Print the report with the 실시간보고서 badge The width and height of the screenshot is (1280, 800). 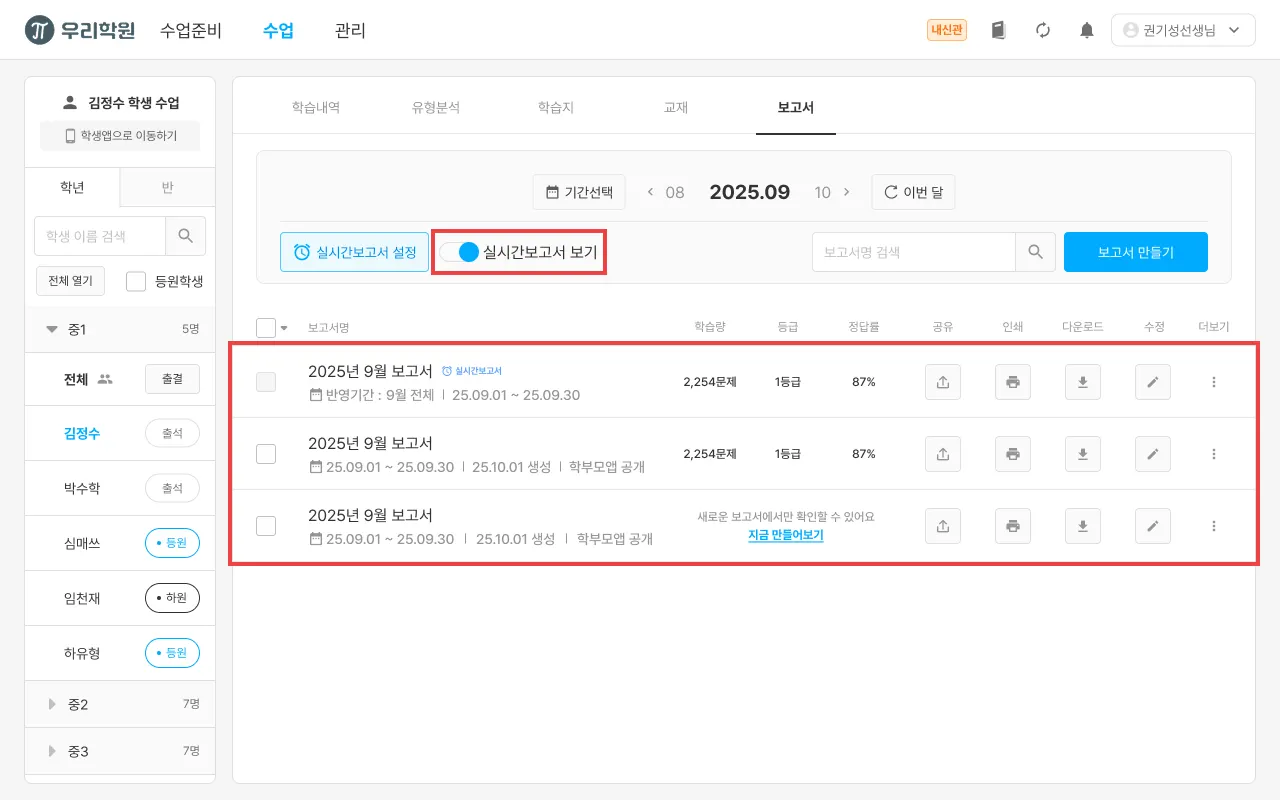point(1013,382)
